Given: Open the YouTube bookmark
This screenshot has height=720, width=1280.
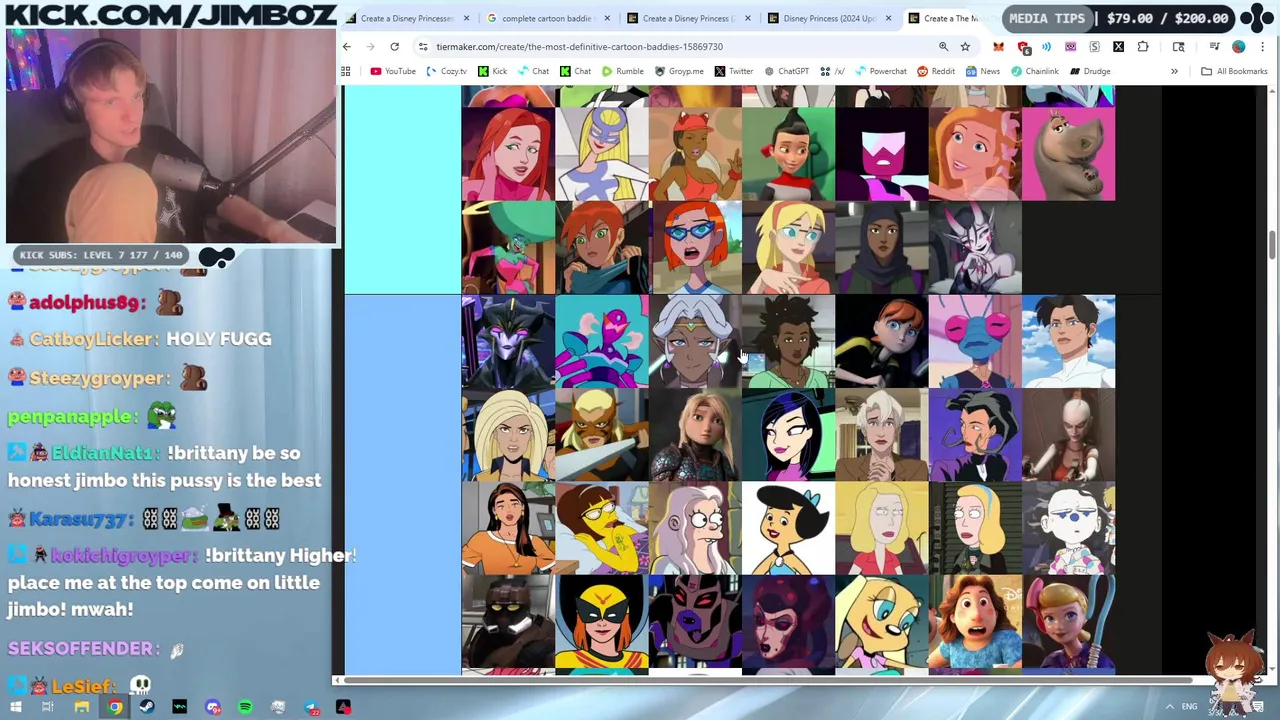Looking at the screenshot, I should [393, 71].
